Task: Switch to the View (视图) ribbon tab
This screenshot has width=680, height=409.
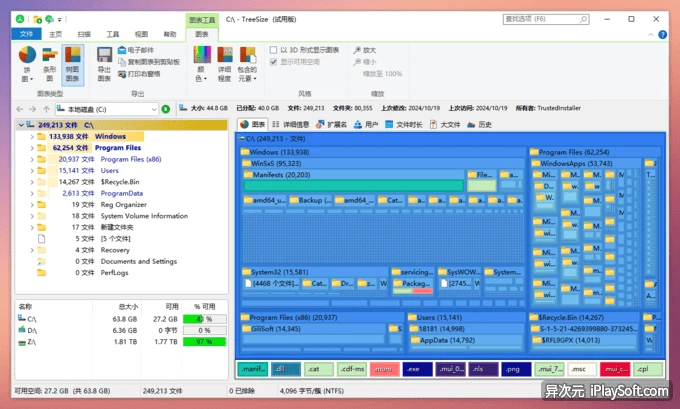Action: tap(141, 34)
